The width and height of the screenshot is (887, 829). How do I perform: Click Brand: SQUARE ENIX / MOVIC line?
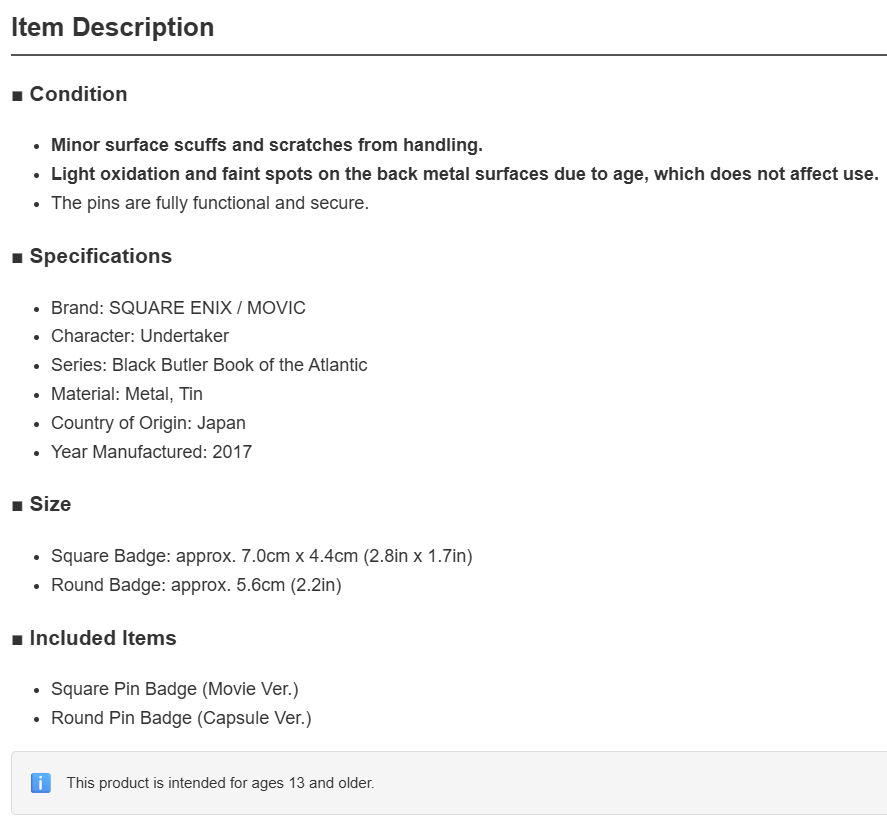coord(178,308)
